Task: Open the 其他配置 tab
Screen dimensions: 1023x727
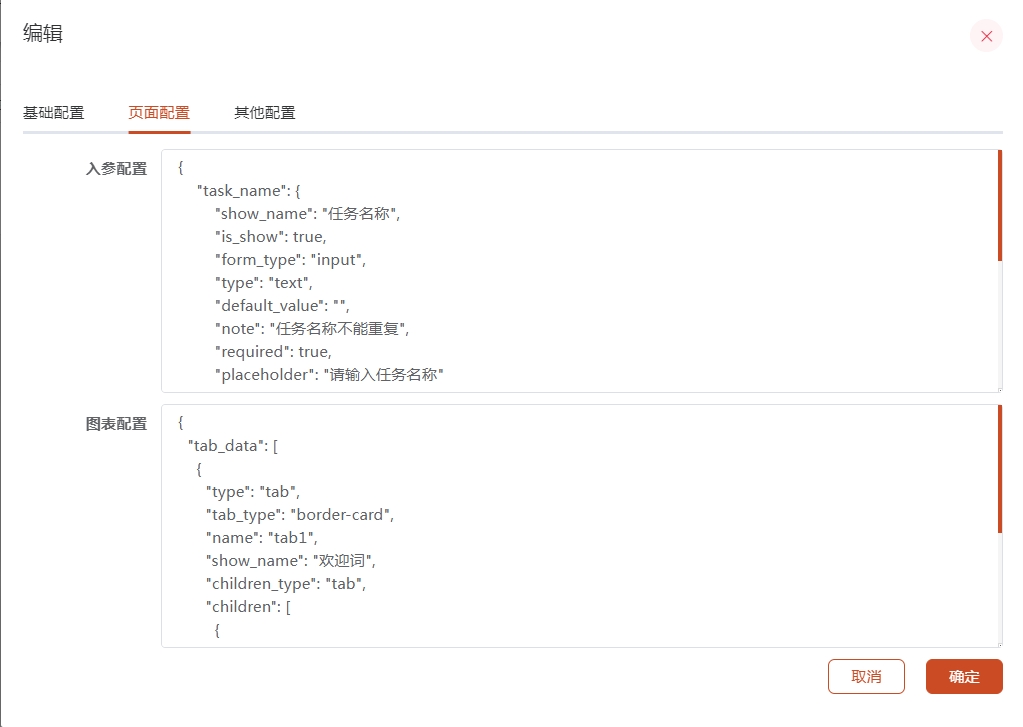Action: 265,112
